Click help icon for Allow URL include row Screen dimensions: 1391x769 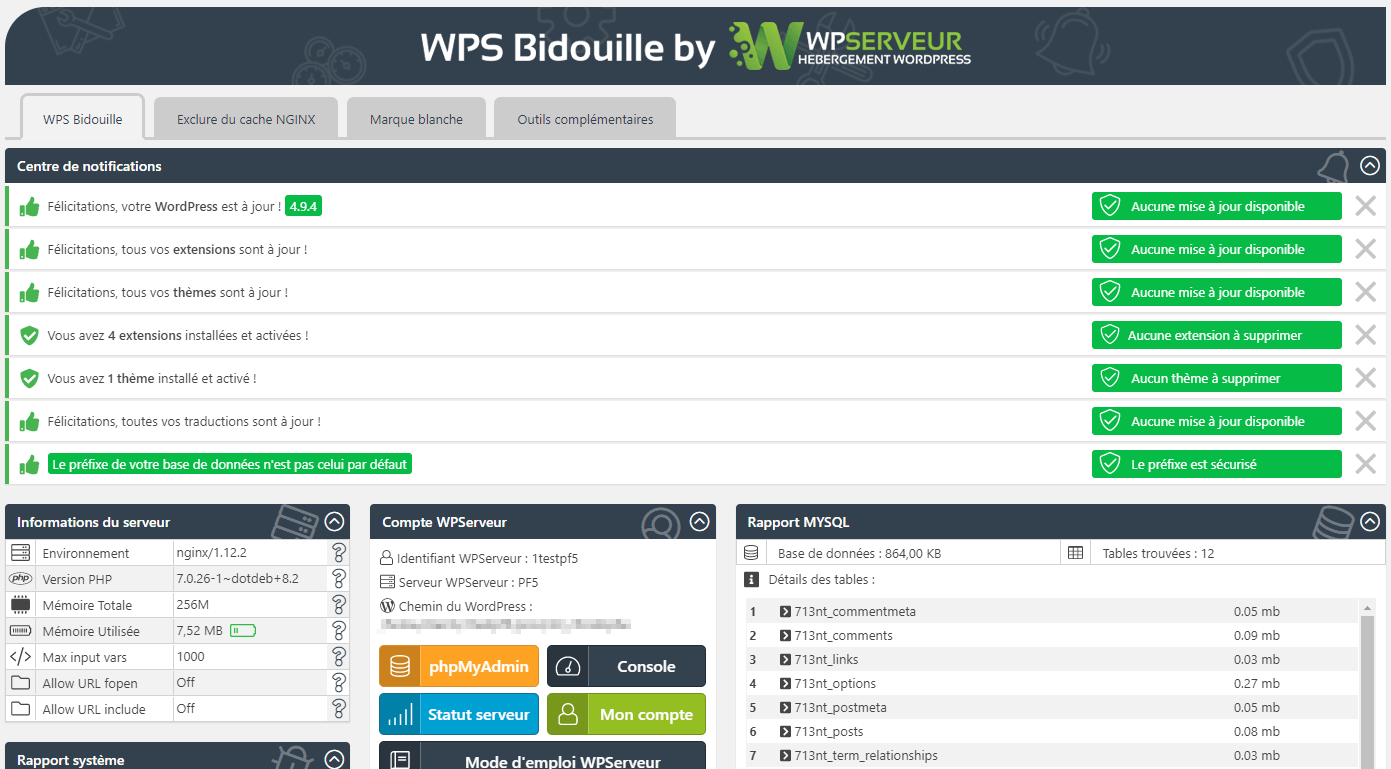coord(339,708)
